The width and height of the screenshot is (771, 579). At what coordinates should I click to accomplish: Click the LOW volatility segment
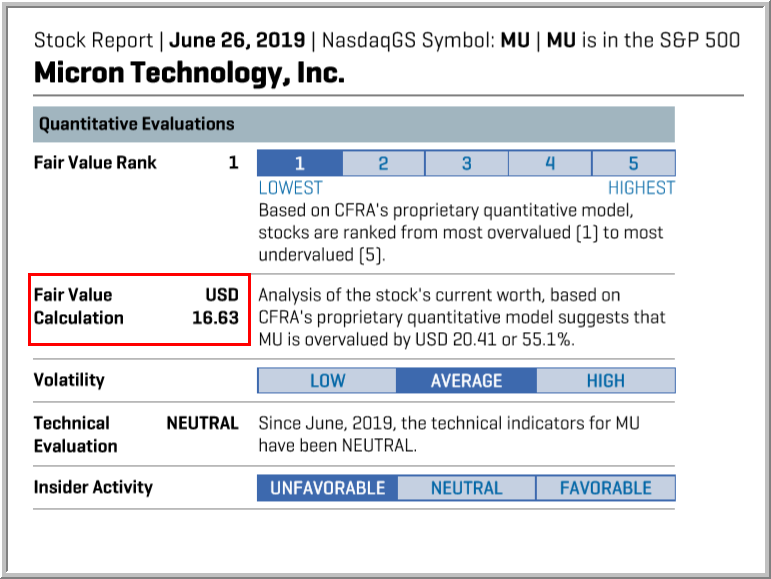coord(327,380)
